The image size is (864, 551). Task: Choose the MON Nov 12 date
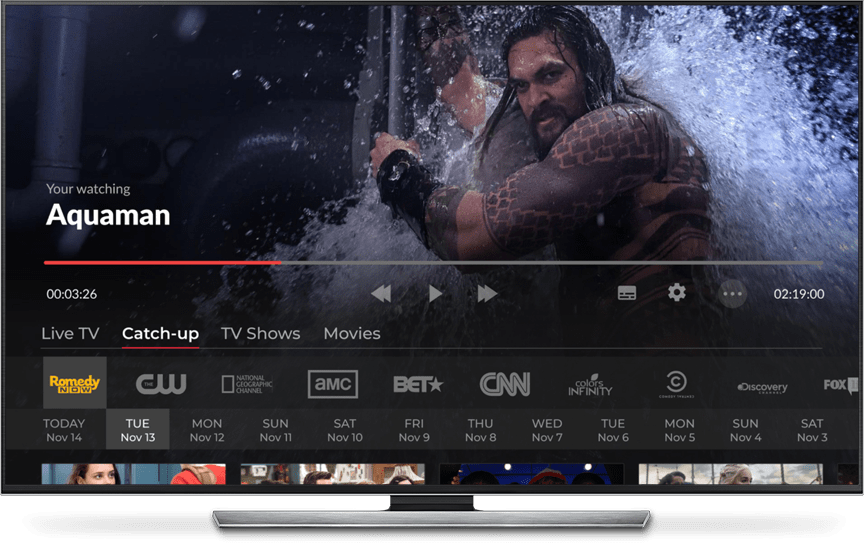point(207,430)
